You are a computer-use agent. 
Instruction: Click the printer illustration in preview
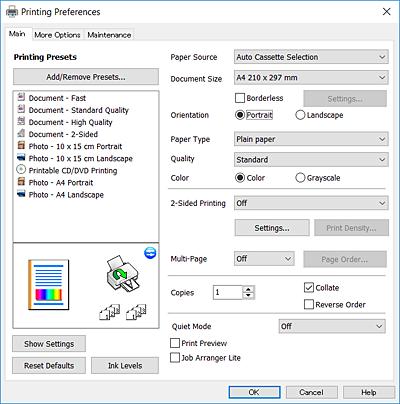pyautogui.click(x=123, y=273)
